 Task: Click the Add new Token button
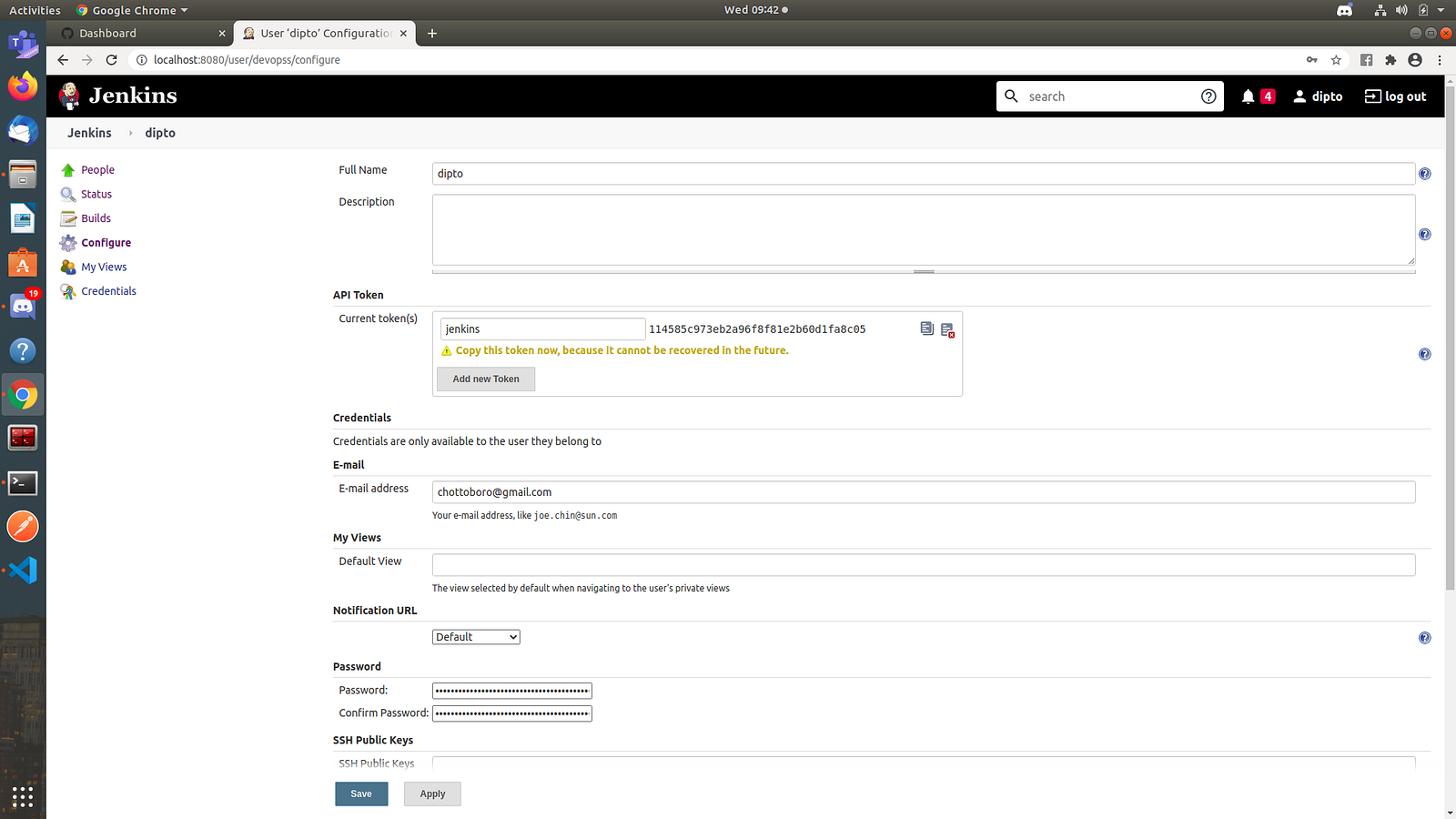click(486, 379)
